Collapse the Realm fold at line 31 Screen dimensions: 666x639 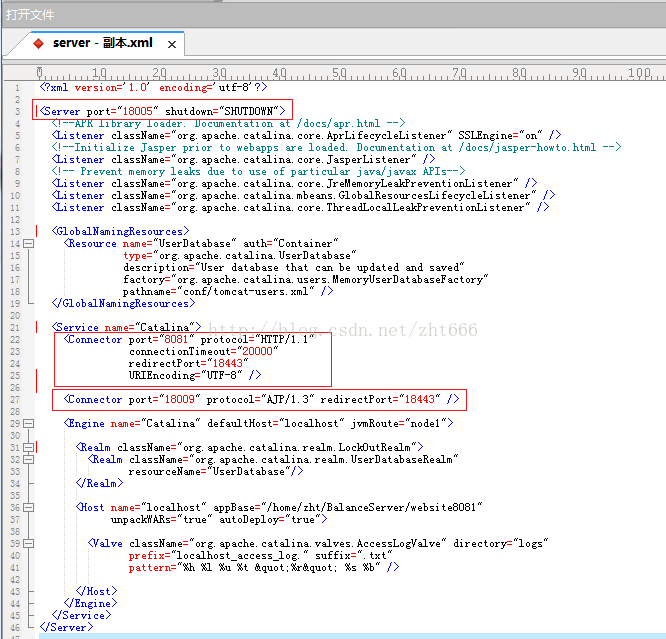[x=28, y=447]
